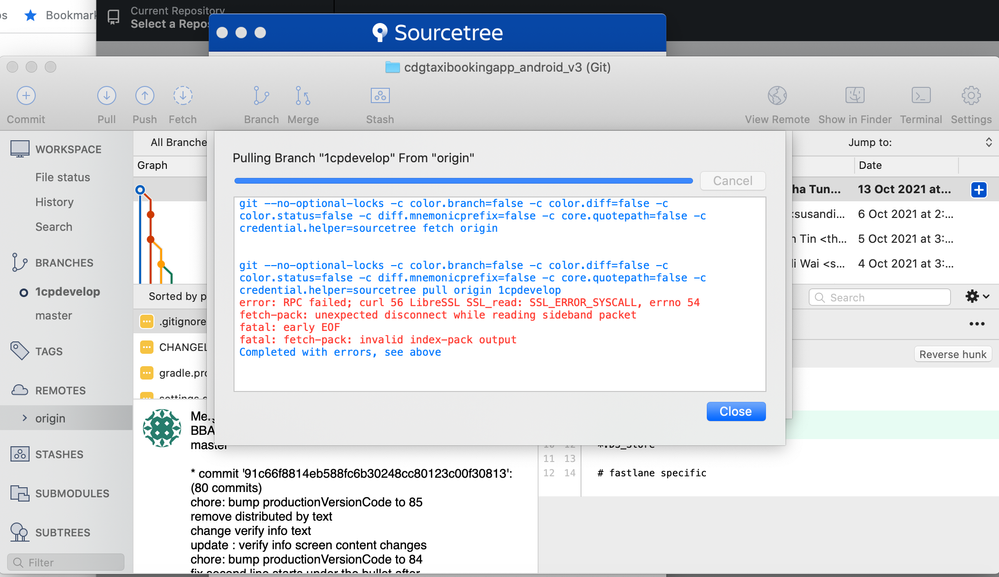Click the Fetch toolbar icon
Viewport: 999px width, 577px height.
coord(183,96)
